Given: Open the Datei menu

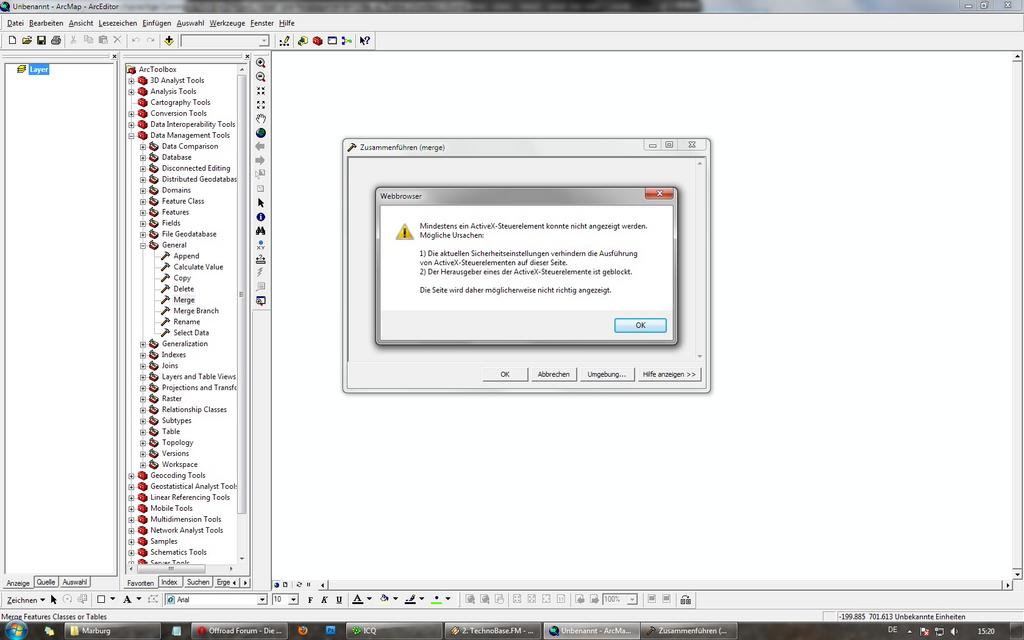Looking at the screenshot, I should [15, 23].
